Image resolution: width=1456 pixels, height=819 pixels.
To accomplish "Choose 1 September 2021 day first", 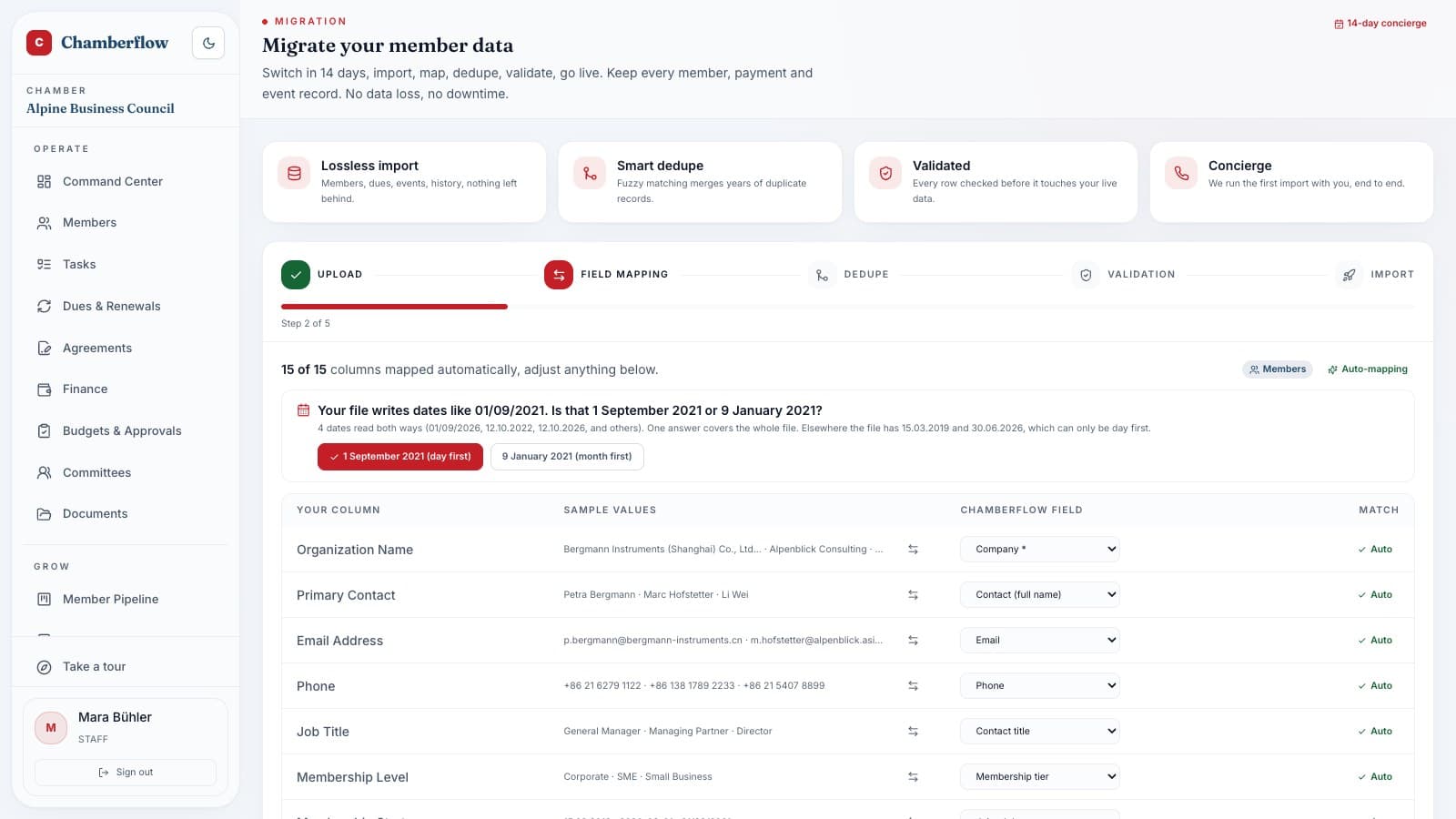I will click(400, 456).
